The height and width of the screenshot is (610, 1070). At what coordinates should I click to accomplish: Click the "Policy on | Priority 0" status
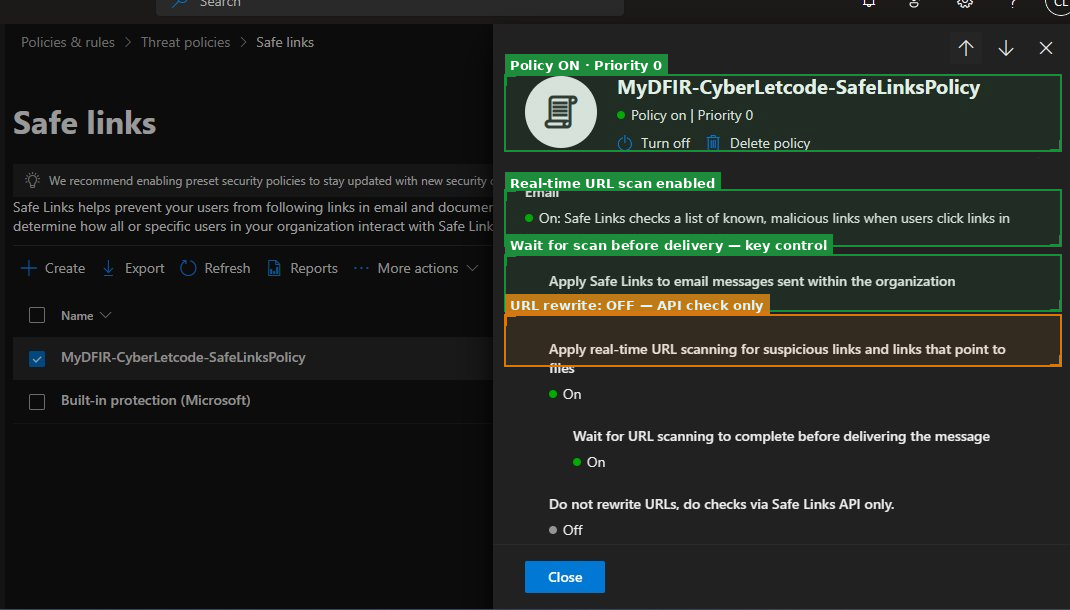pyautogui.click(x=692, y=115)
